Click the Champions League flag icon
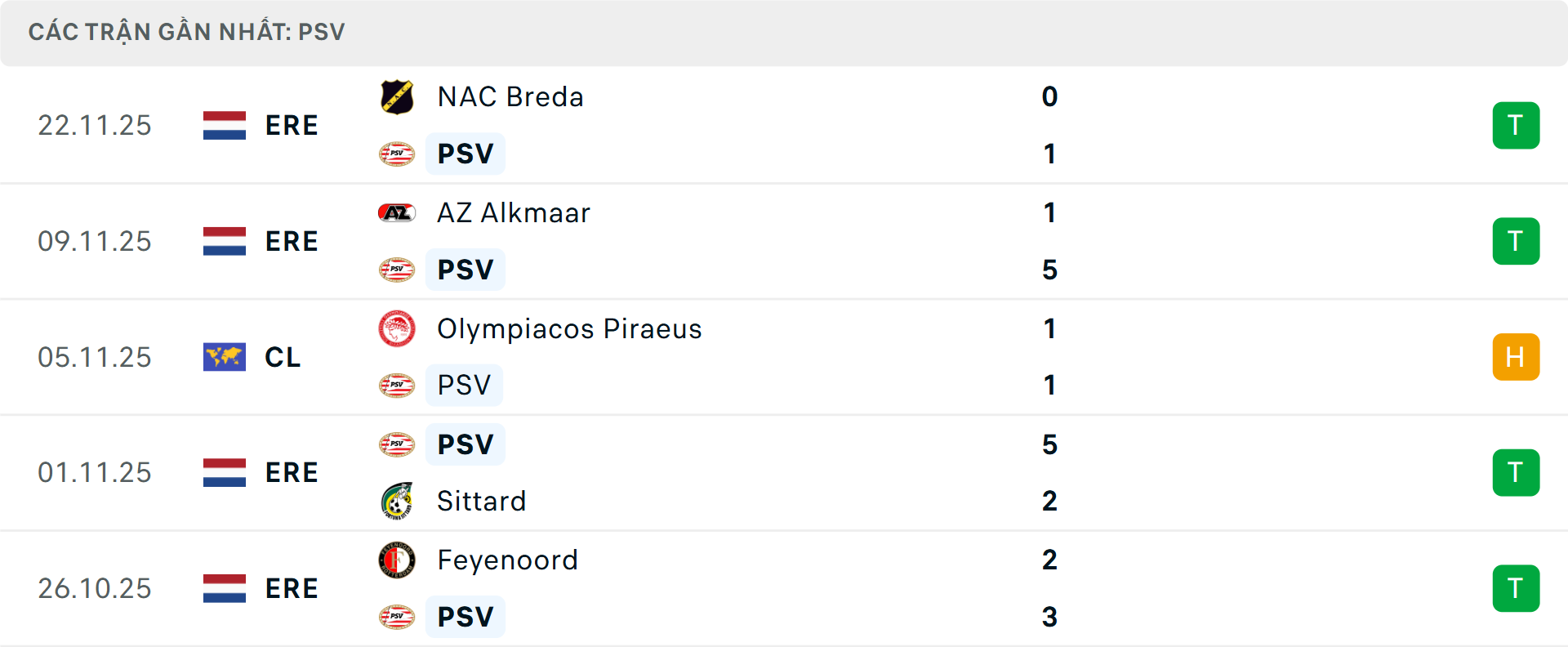The width and height of the screenshot is (1568, 647). pyautogui.click(x=225, y=357)
